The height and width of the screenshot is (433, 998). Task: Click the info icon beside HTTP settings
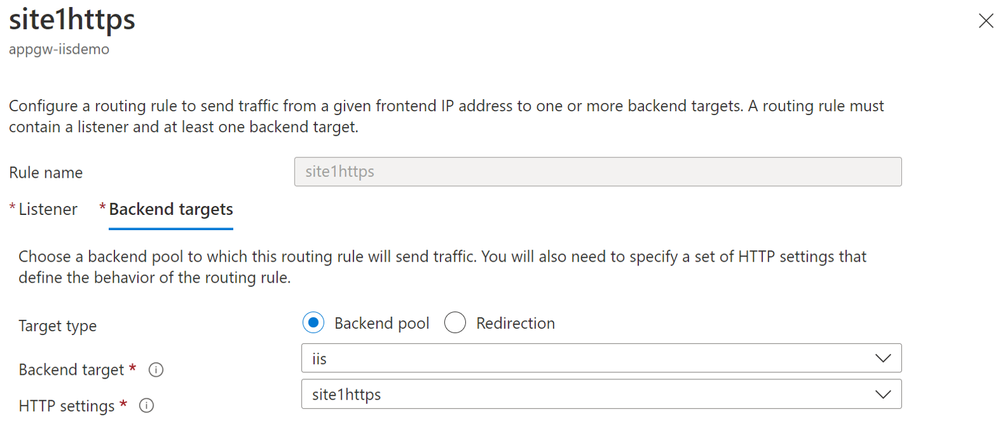coord(146,406)
